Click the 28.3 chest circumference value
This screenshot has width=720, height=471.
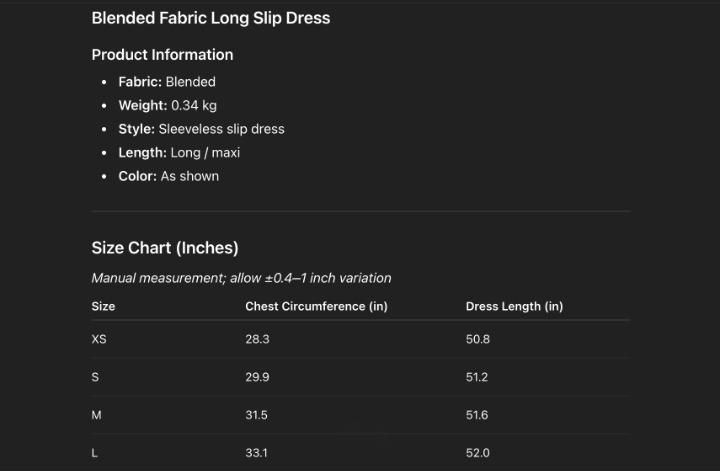coord(257,339)
